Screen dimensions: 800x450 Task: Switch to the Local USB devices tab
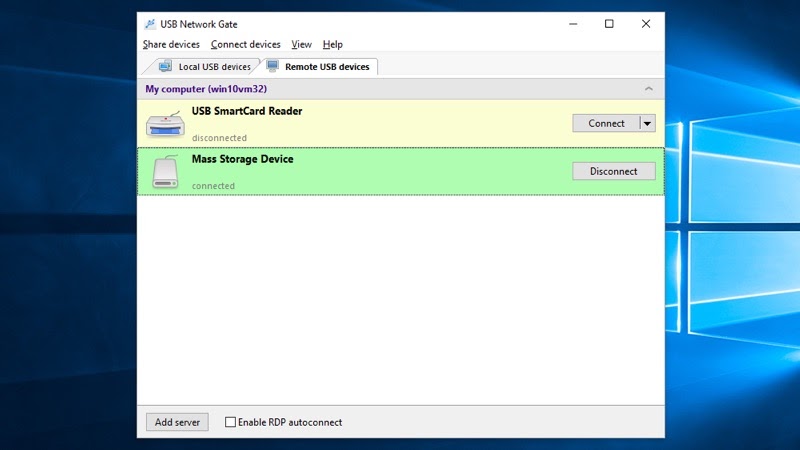(205, 67)
